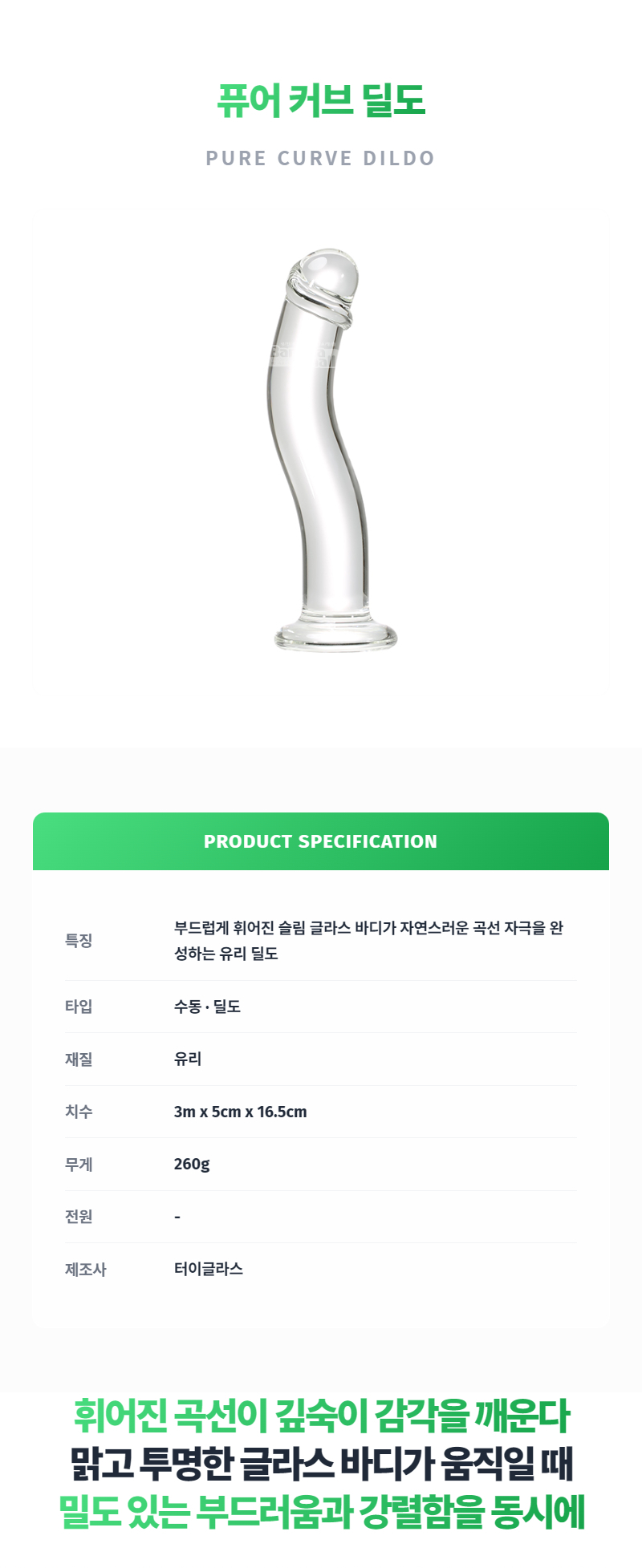The height and width of the screenshot is (1568, 642).
Task: Click the 터이글라스 manufacturer value
Action: (x=209, y=1269)
